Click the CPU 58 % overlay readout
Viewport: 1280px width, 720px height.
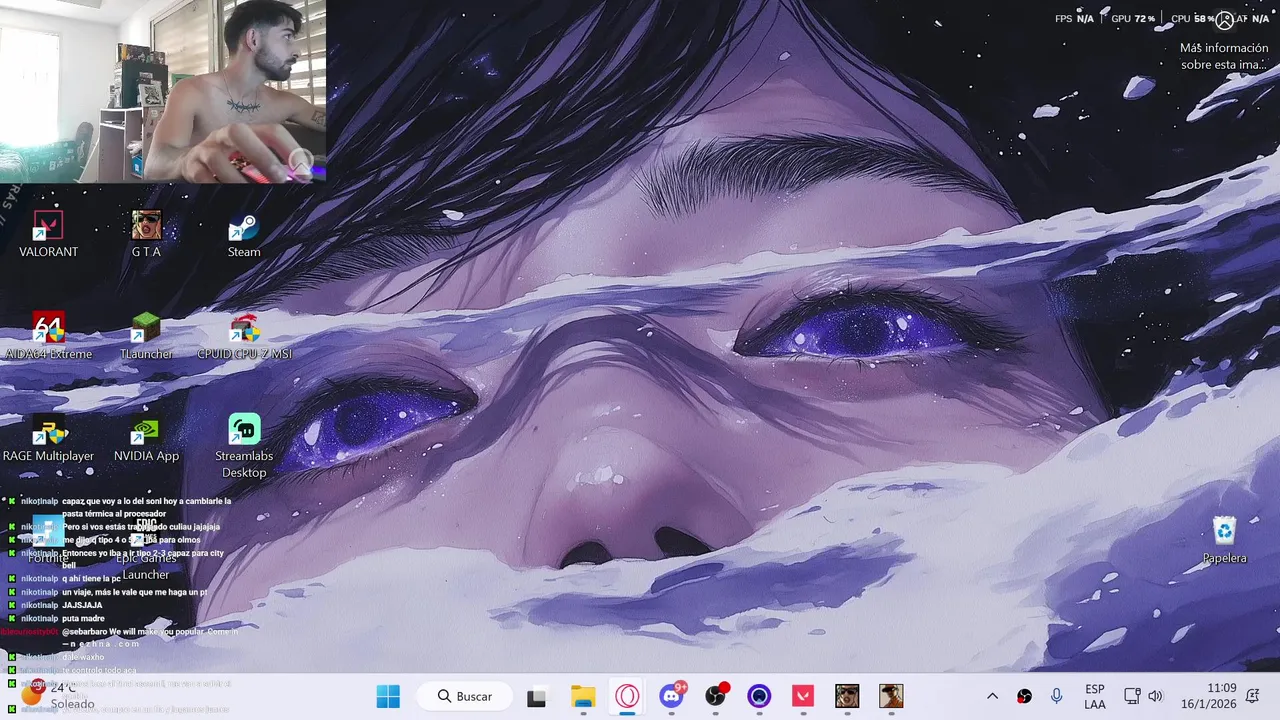click(x=1192, y=19)
